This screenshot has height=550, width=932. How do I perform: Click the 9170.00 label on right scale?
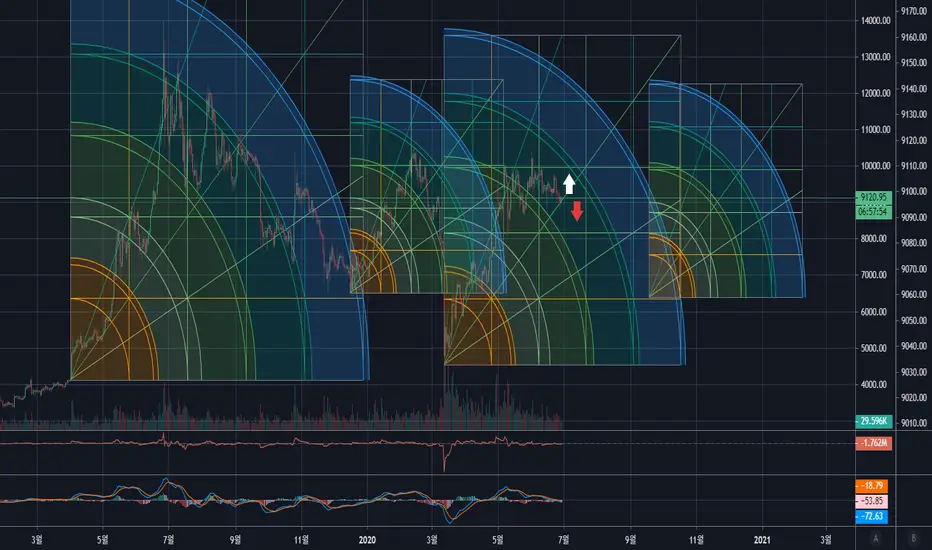914,11
